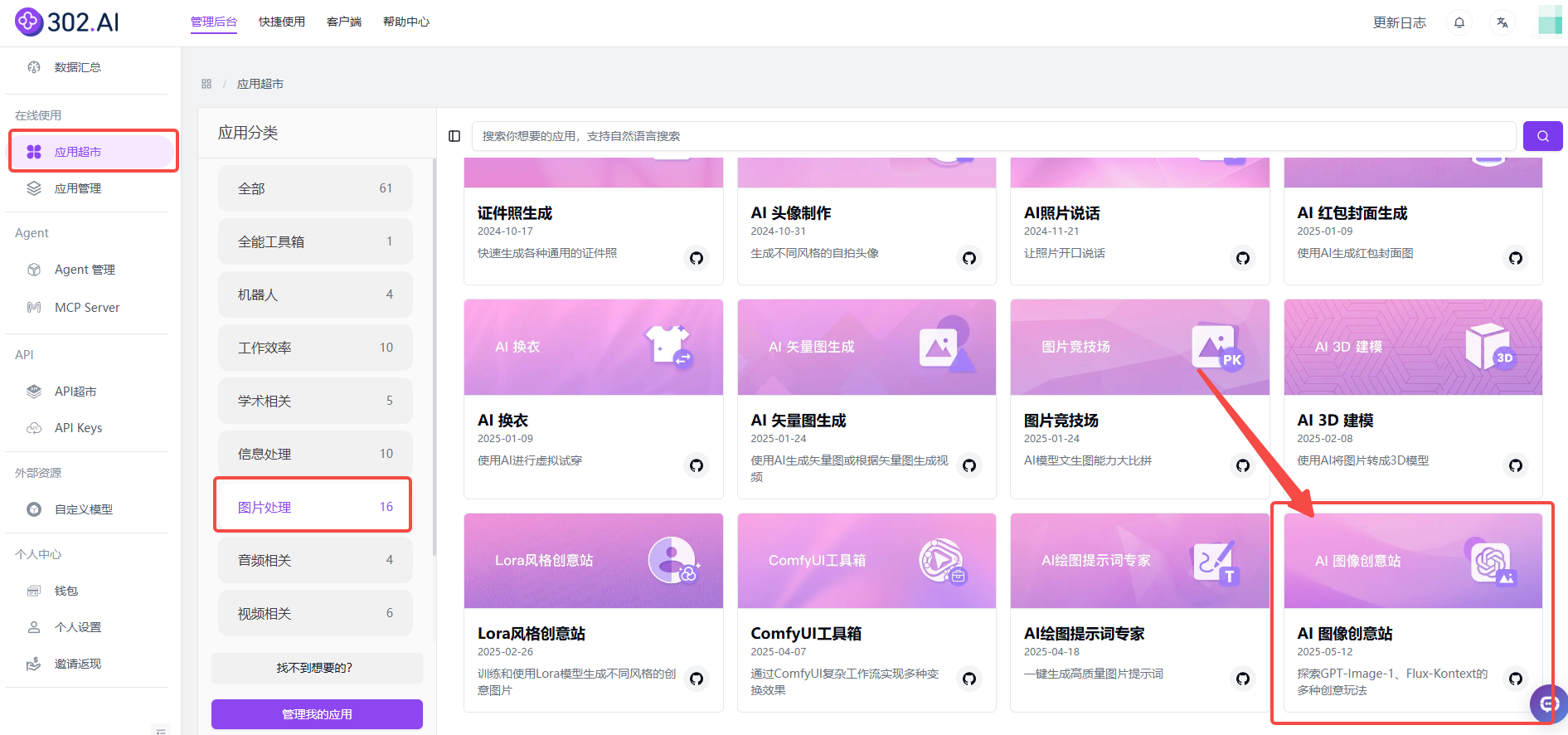The width and height of the screenshot is (1568, 735).
Task: Filter by 全能工具箱 category
Action: click(315, 241)
